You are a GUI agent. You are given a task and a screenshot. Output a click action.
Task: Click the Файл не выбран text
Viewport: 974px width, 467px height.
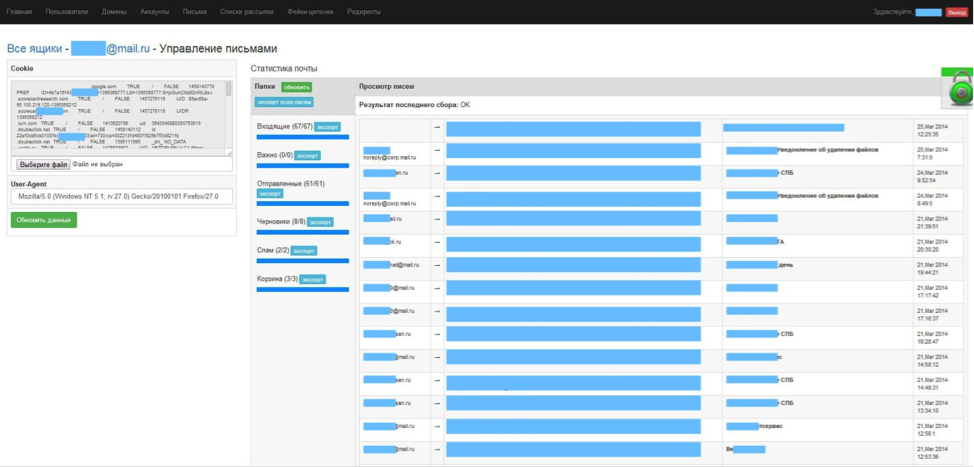coord(96,165)
